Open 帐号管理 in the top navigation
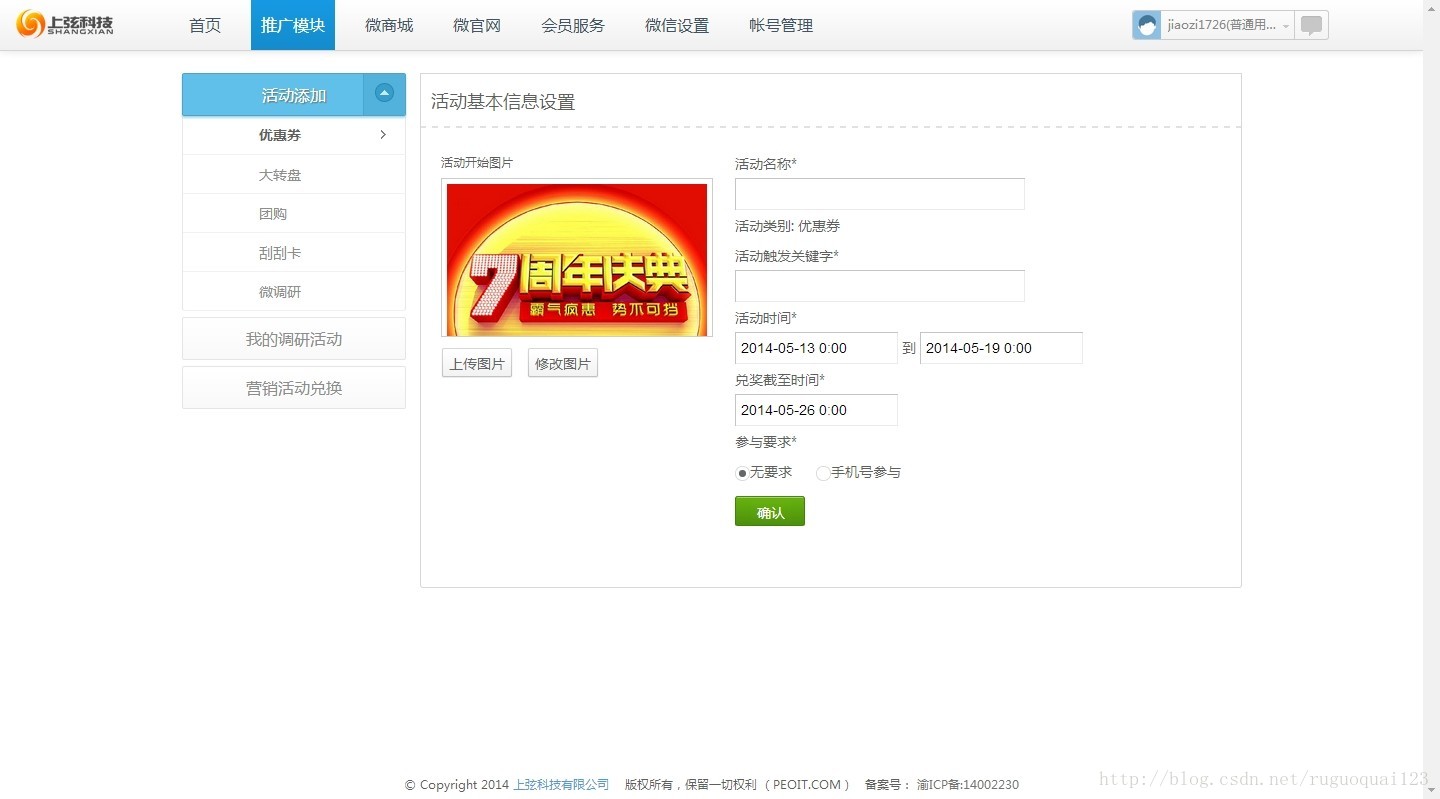This screenshot has width=1440, height=799. tap(781, 25)
